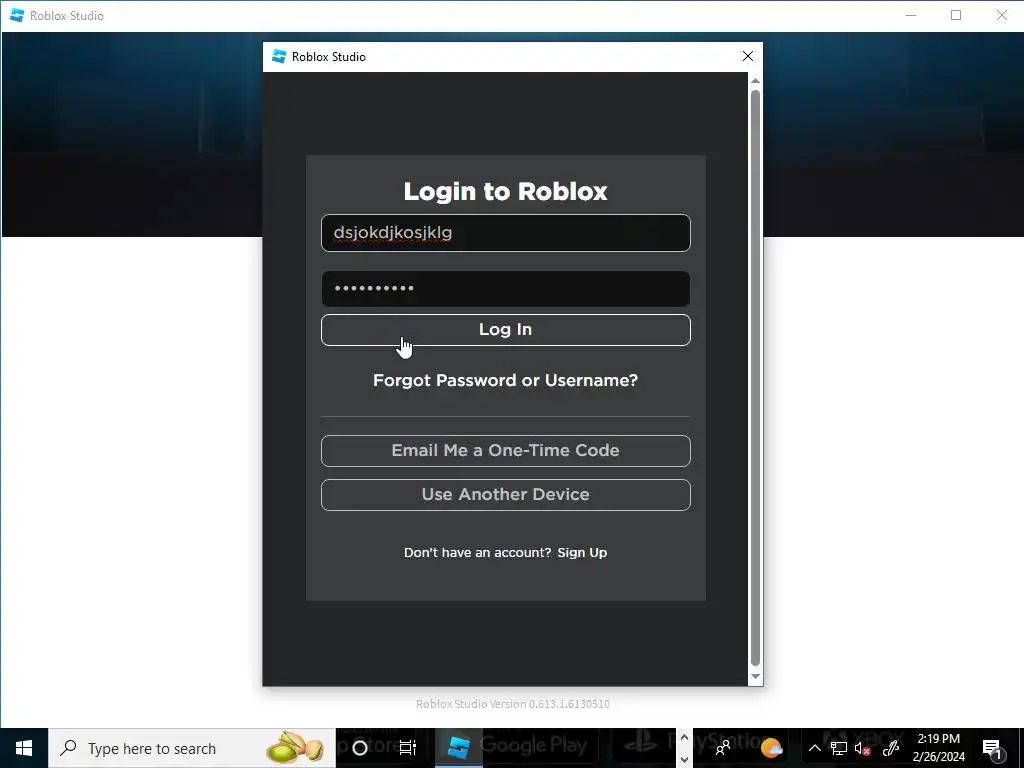Click the Roblox Studio icon in dialog title
This screenshot has width=1024, height=768.
point(279,56)
